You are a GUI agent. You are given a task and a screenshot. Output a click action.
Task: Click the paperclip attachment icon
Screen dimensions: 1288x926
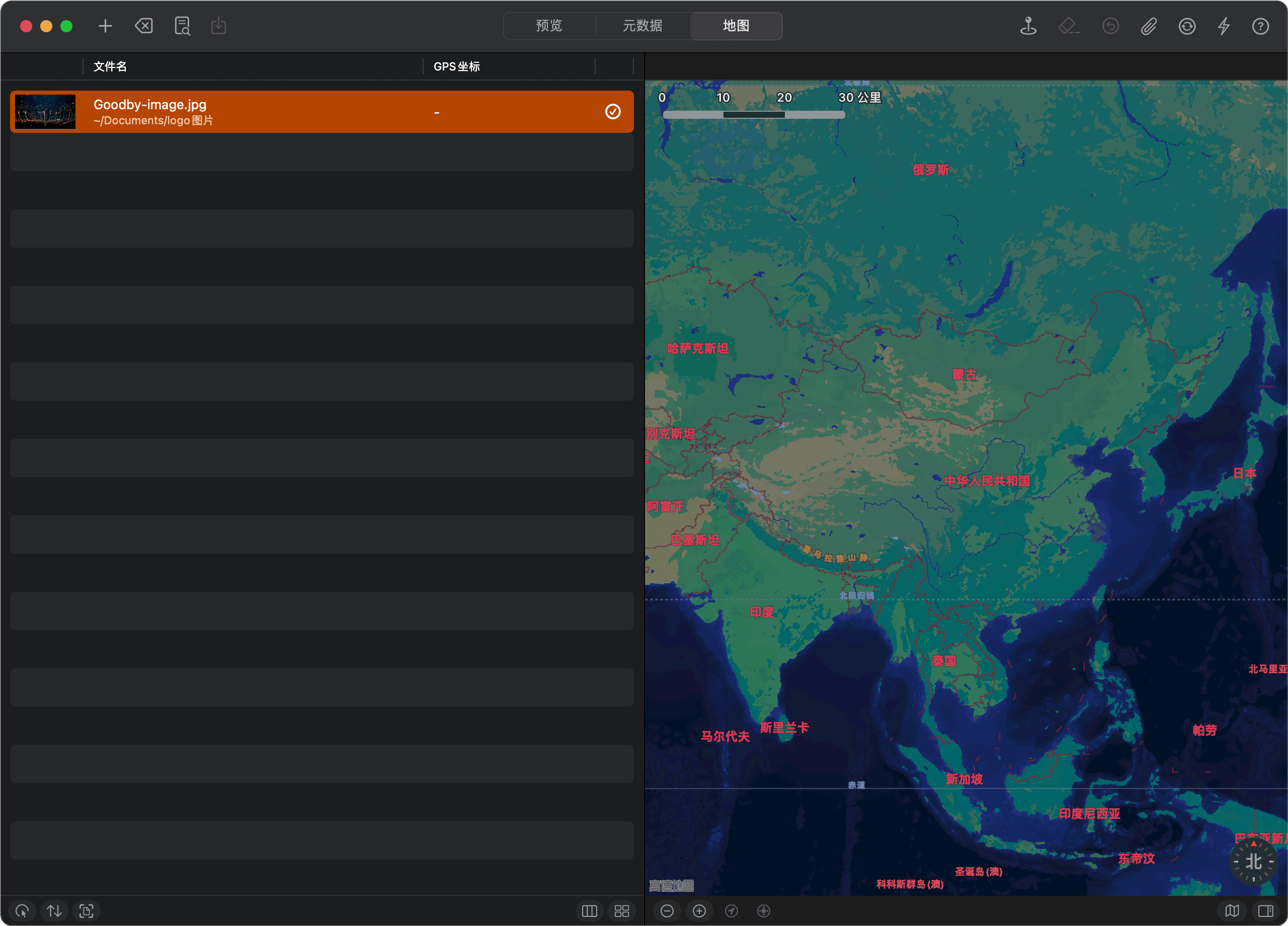tap(1148, 26)
